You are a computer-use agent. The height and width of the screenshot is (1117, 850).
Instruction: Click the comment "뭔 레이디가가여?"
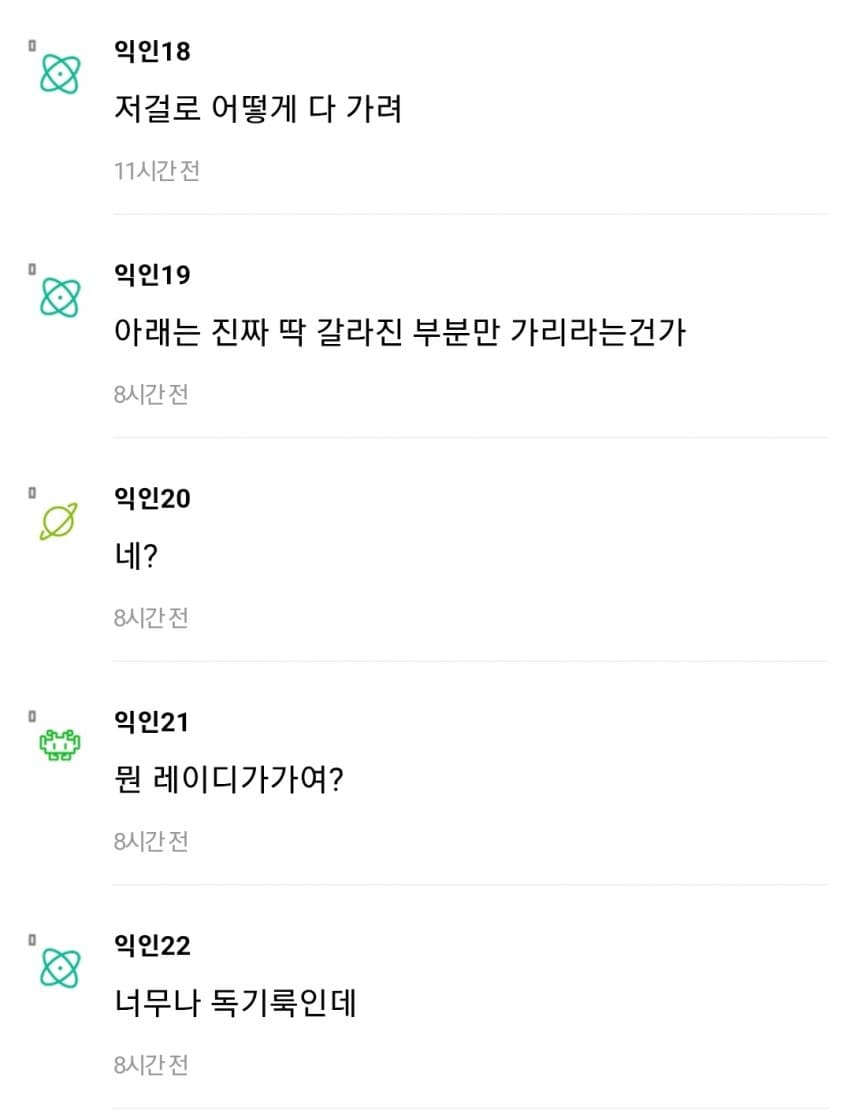(230, 779)
